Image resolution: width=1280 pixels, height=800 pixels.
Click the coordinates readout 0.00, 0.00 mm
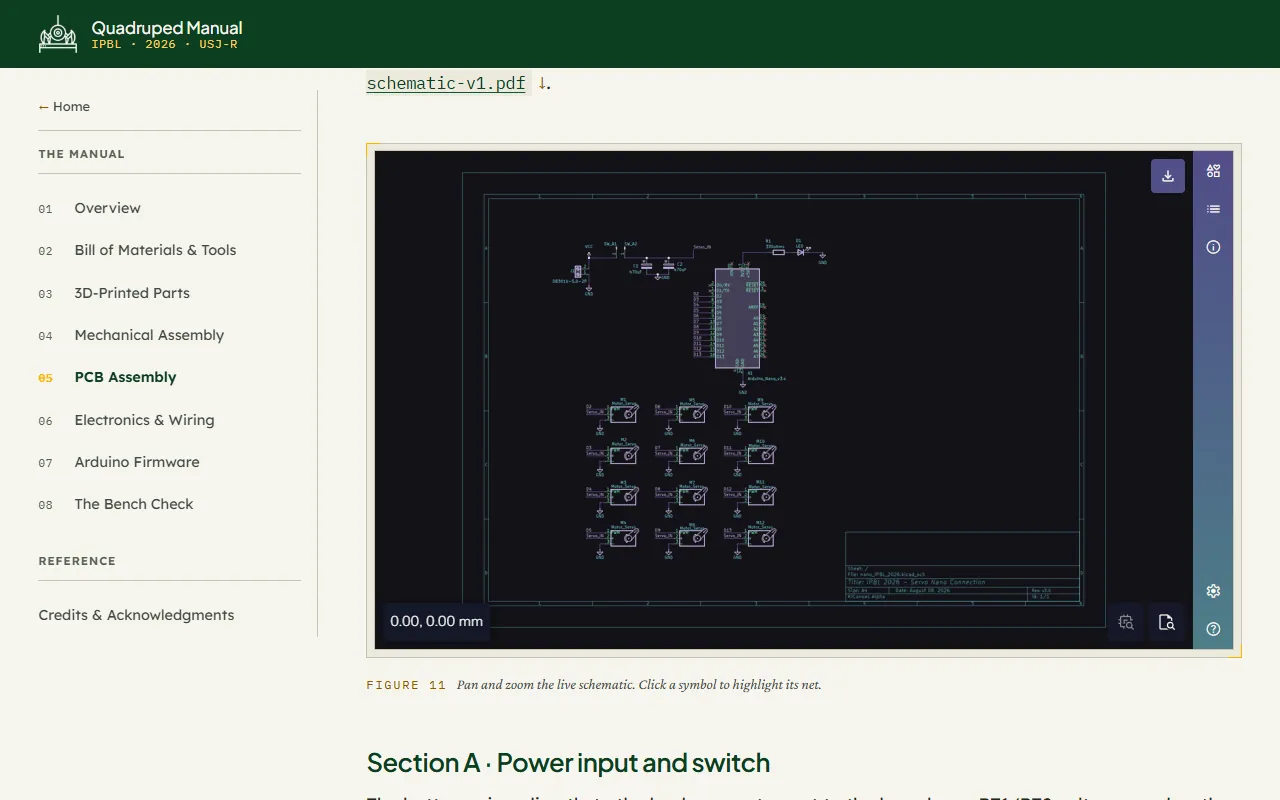click(436, 621)
